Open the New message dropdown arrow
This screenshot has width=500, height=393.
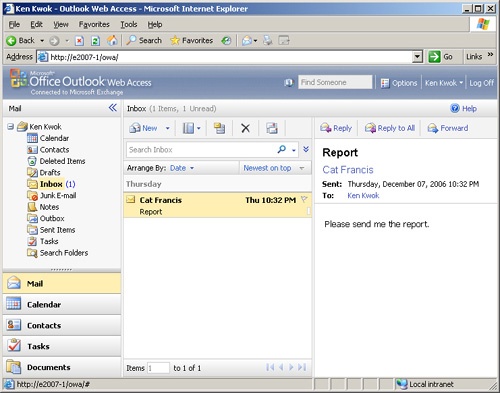[168, 128]
